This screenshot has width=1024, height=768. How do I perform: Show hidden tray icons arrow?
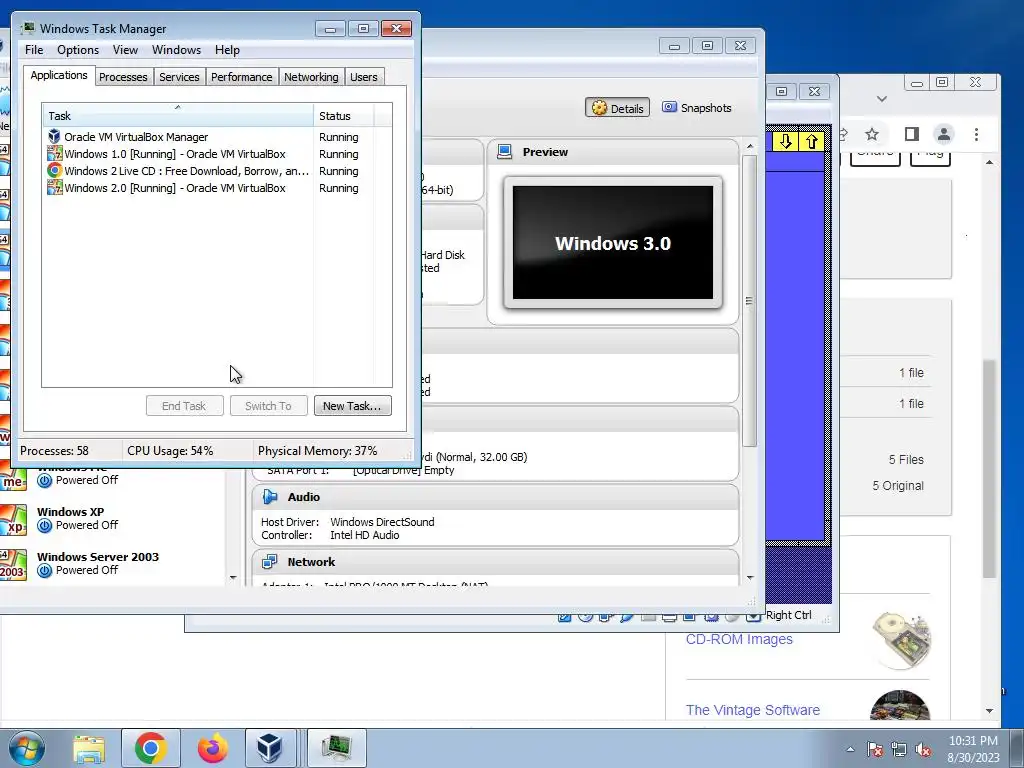click(850, 749)
